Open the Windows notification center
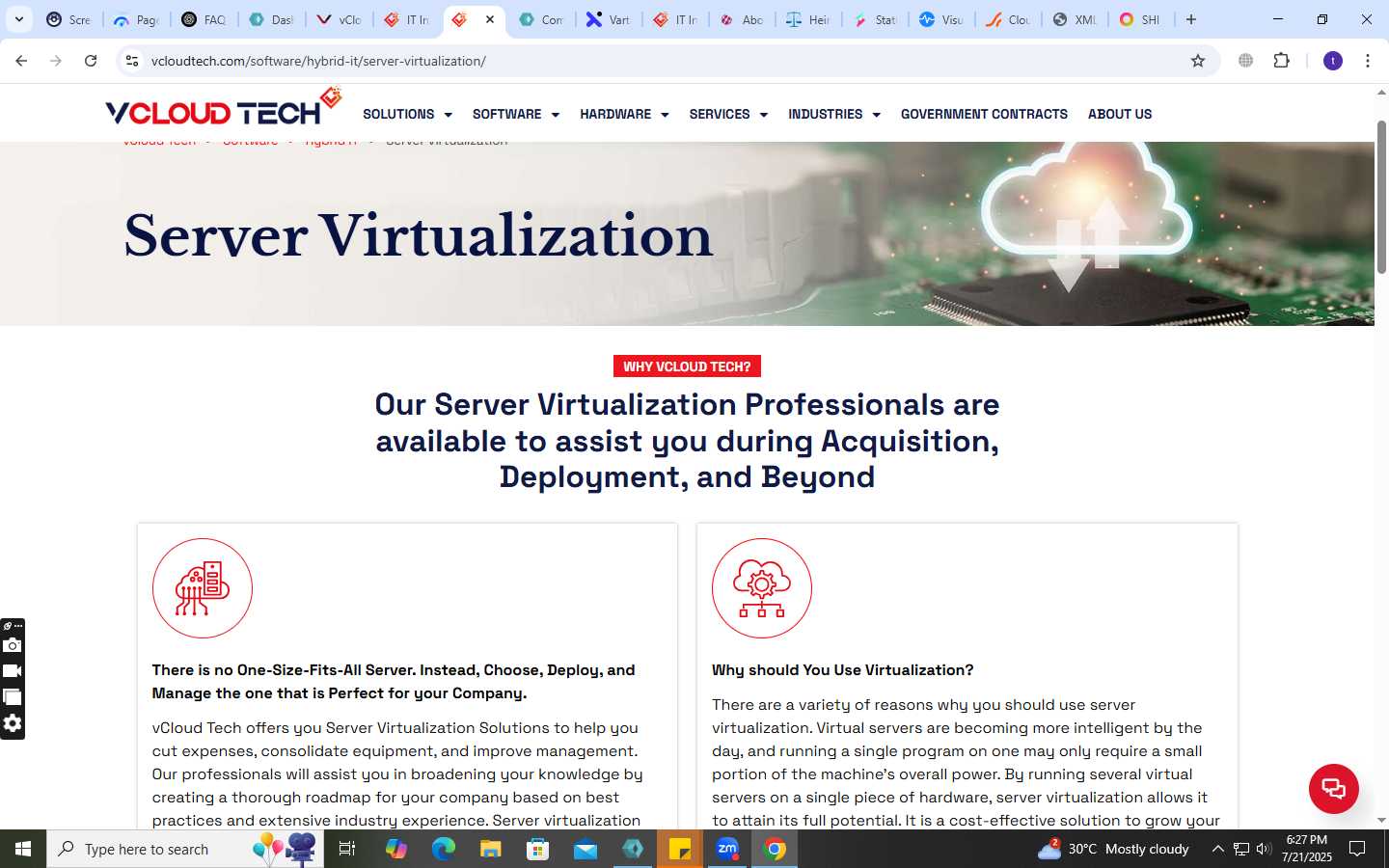The image size is (1389, 868). pos(1357,849)
